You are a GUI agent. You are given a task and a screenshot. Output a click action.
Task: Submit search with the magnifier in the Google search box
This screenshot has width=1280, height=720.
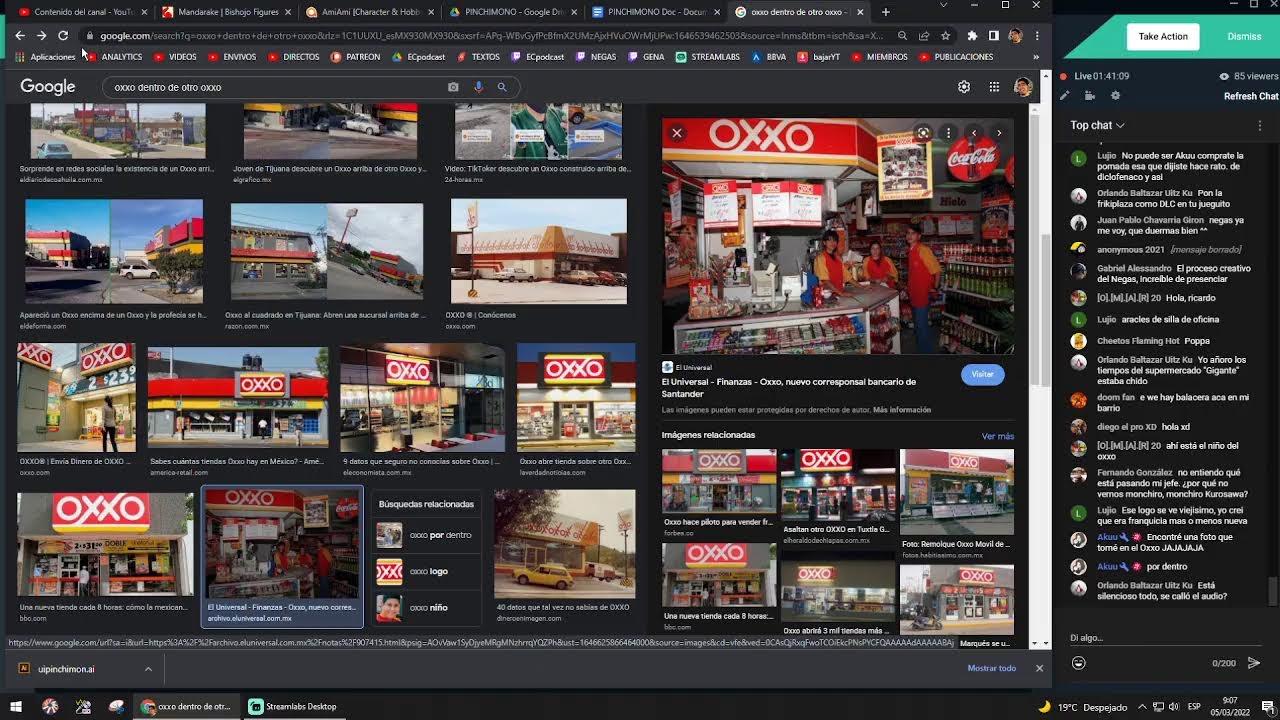click(502, 87)
